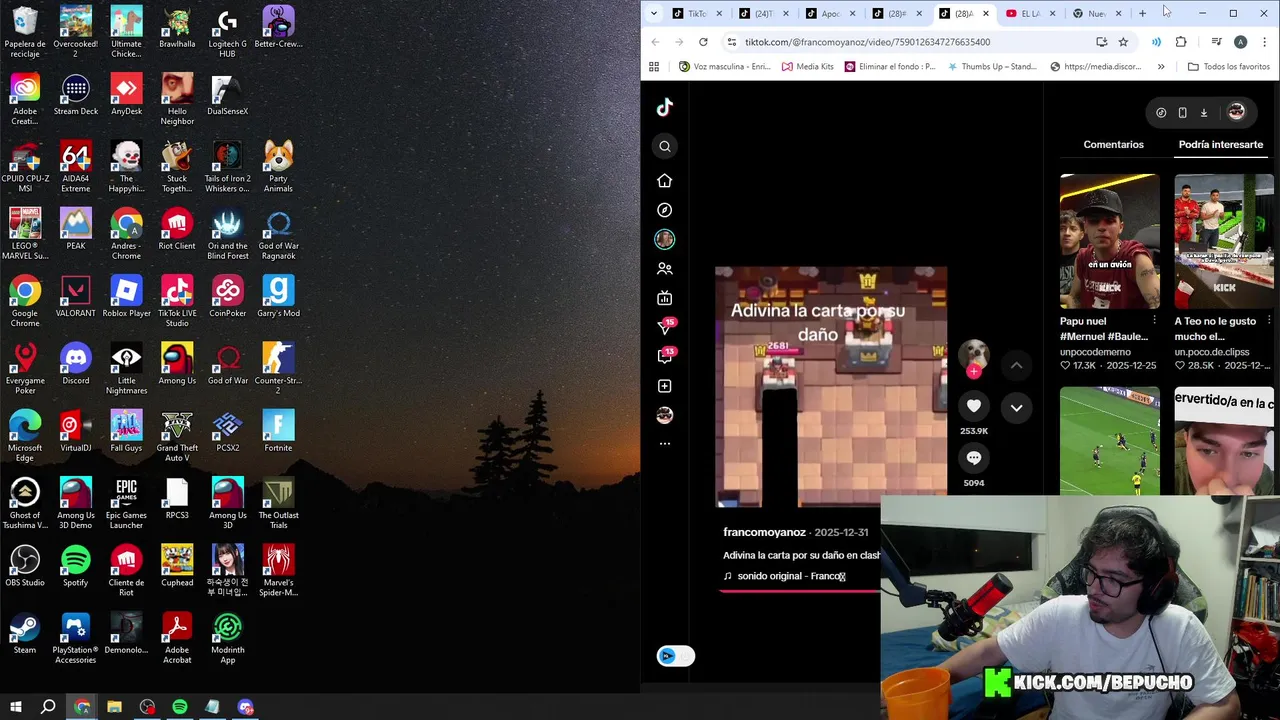This screenshot has width=1280, height=720.
Task: Open Eliminar el fondo bookmark
Action: (x=890, y=67)
